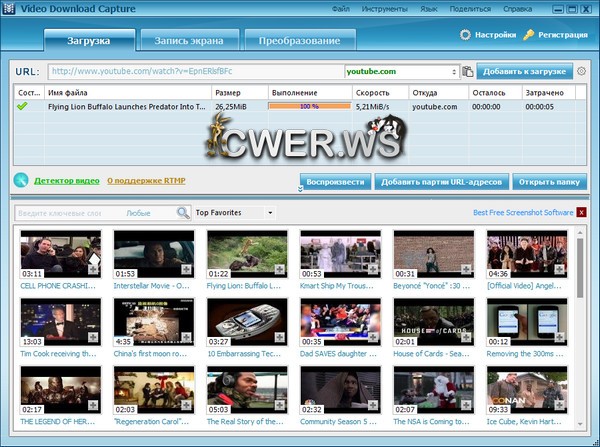Click the video search magnifier icon
This screenshot has width=600, height=447.
coord(183,213)
